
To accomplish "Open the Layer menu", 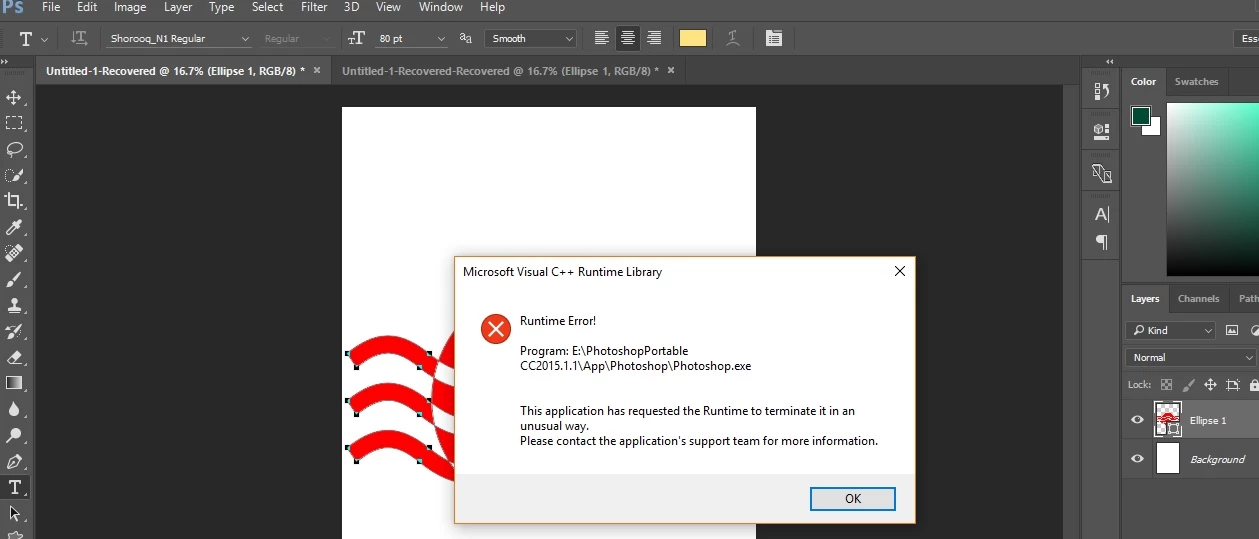I will [x=178, y=7].
